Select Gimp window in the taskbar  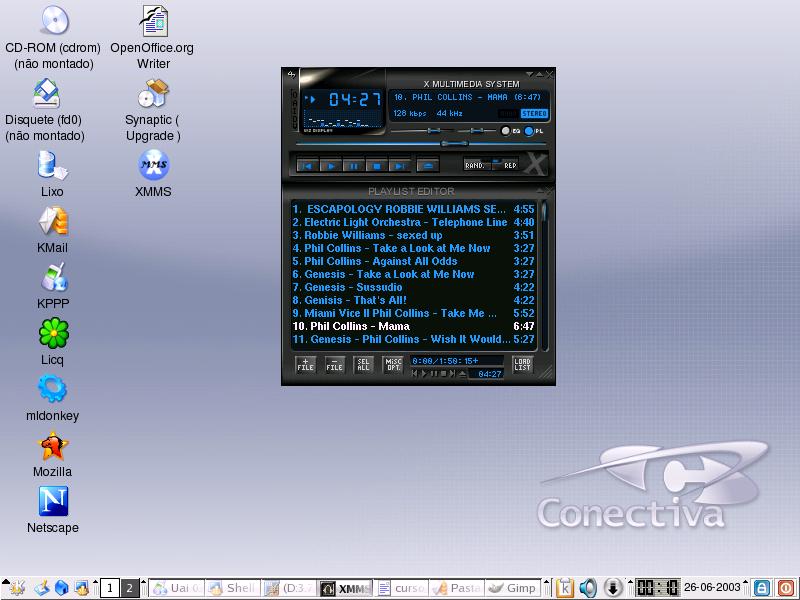tap(515, 588)
